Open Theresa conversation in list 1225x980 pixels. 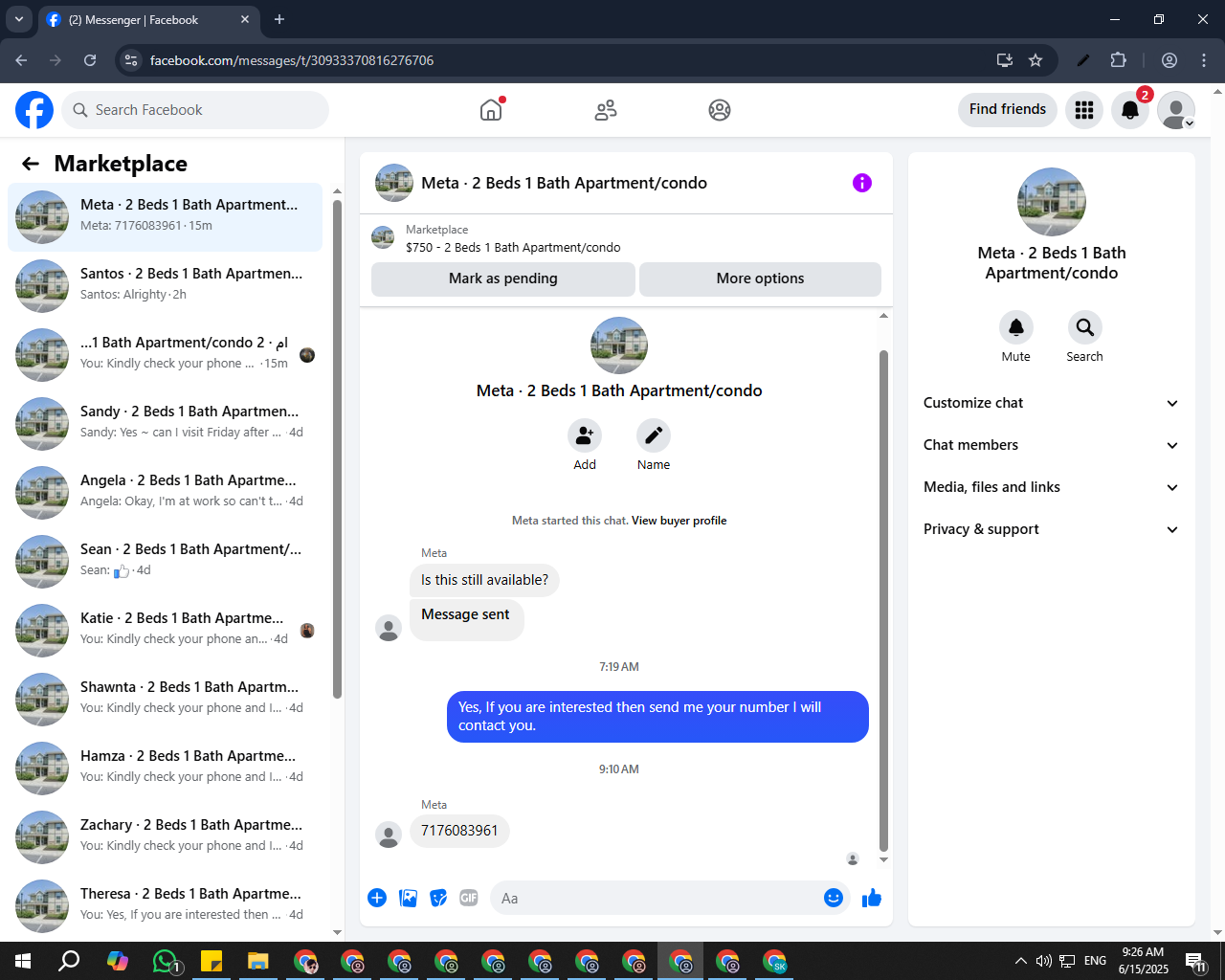click(165, 905)
